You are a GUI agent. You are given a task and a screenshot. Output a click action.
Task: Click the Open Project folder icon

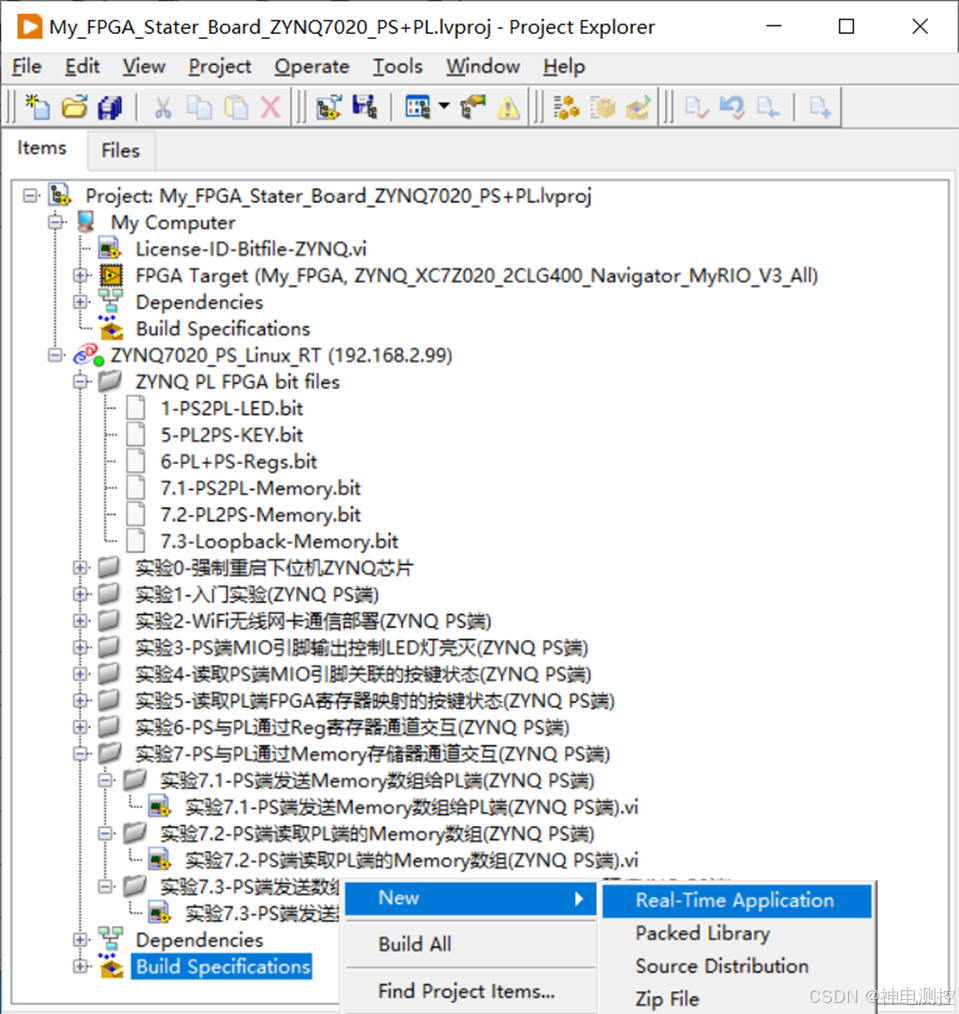tap(74, 107)
